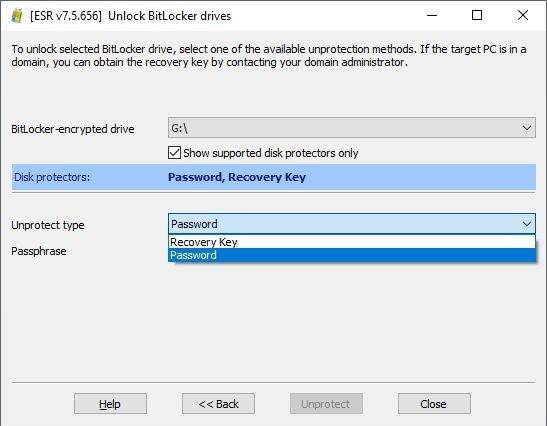547x426 pixels.
Task: Click the Disk protectors highlighted row
Action: click(x=274, y=177)
